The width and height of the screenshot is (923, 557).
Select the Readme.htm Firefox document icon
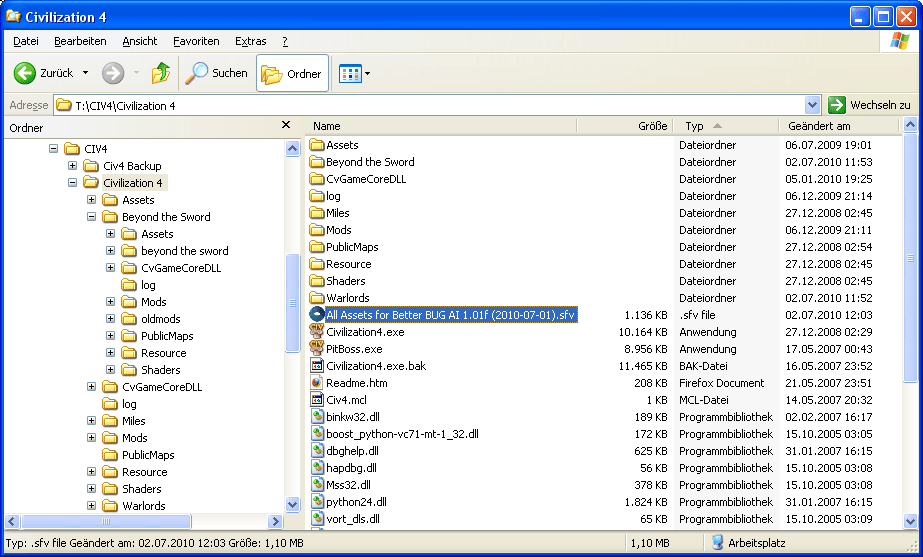click(x=317, y=383)
